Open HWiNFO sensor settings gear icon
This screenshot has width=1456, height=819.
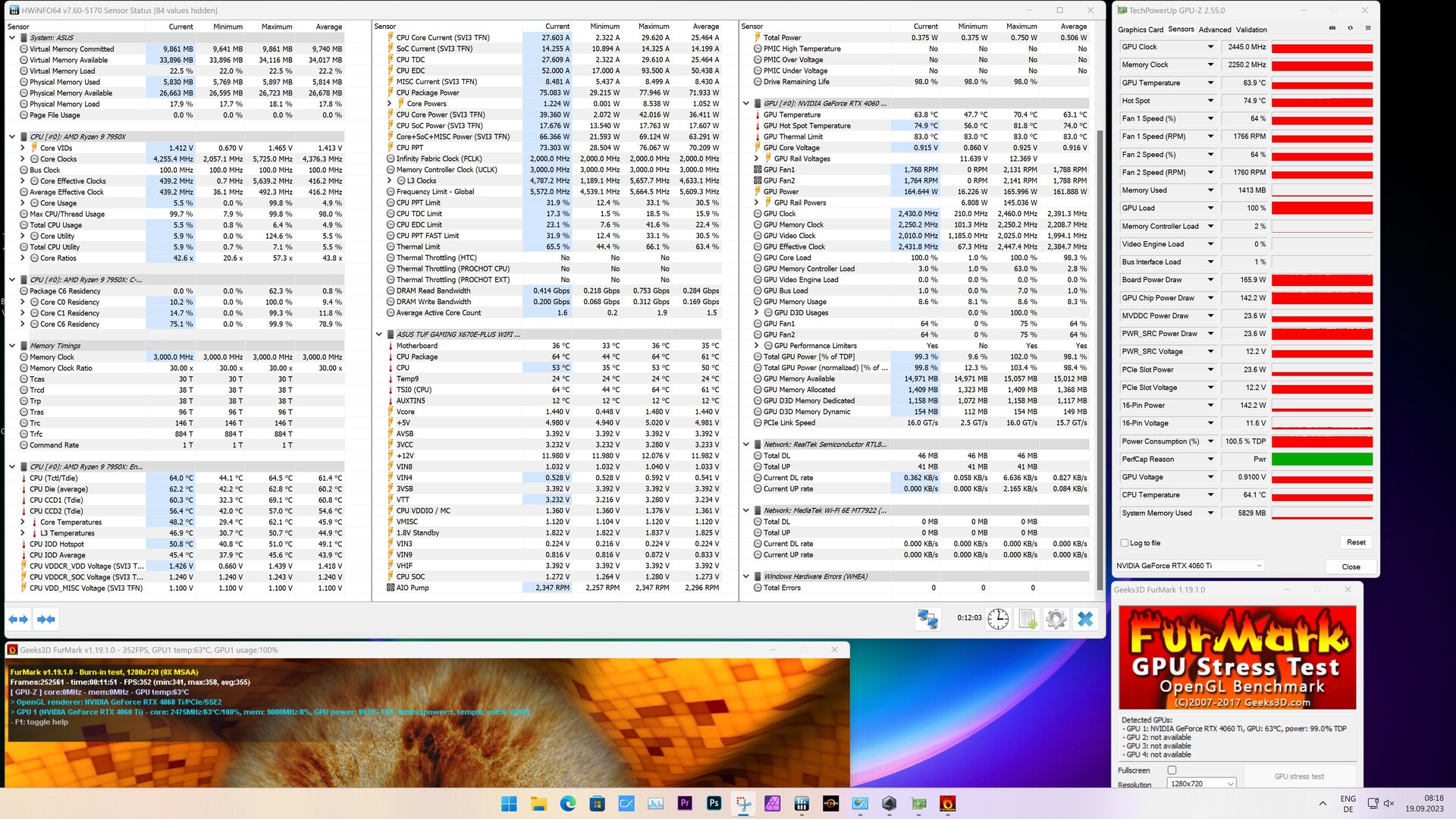1056,619
